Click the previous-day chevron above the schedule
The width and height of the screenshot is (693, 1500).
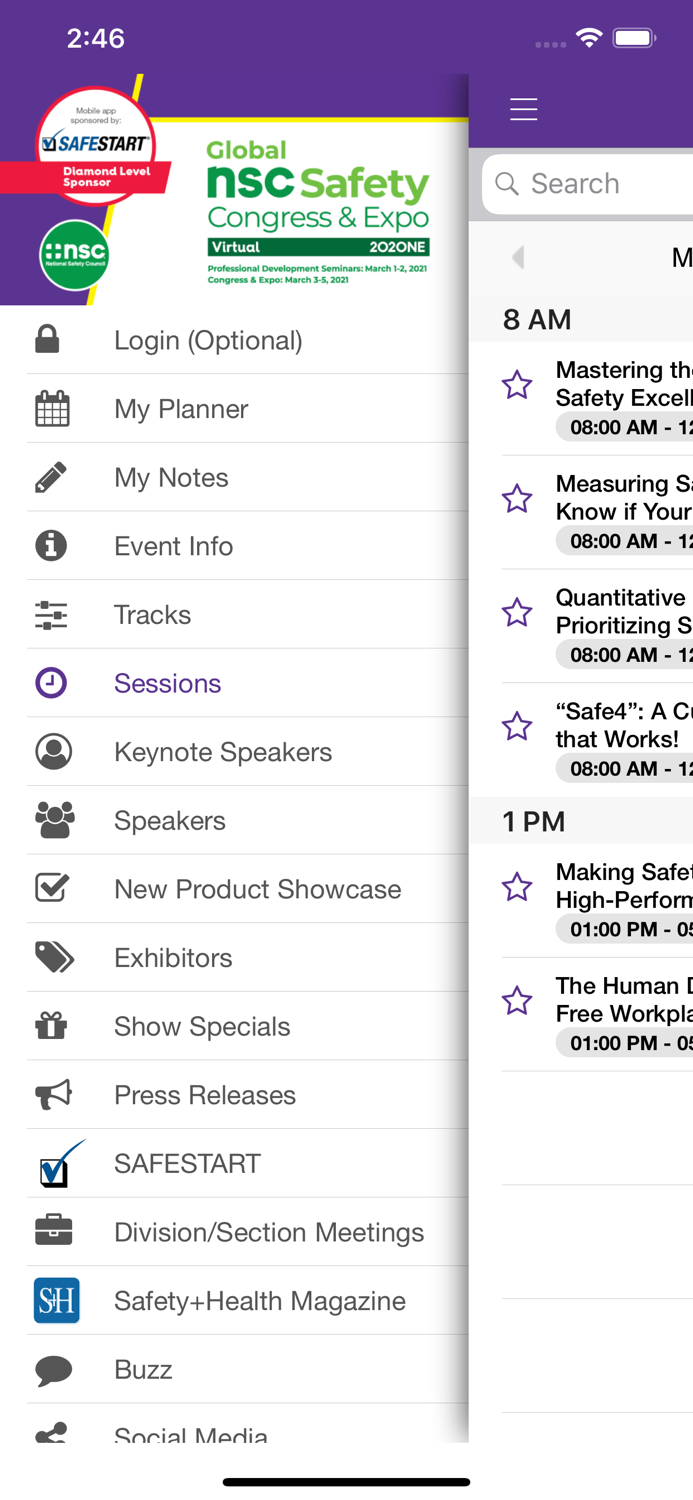pos(518,257)
